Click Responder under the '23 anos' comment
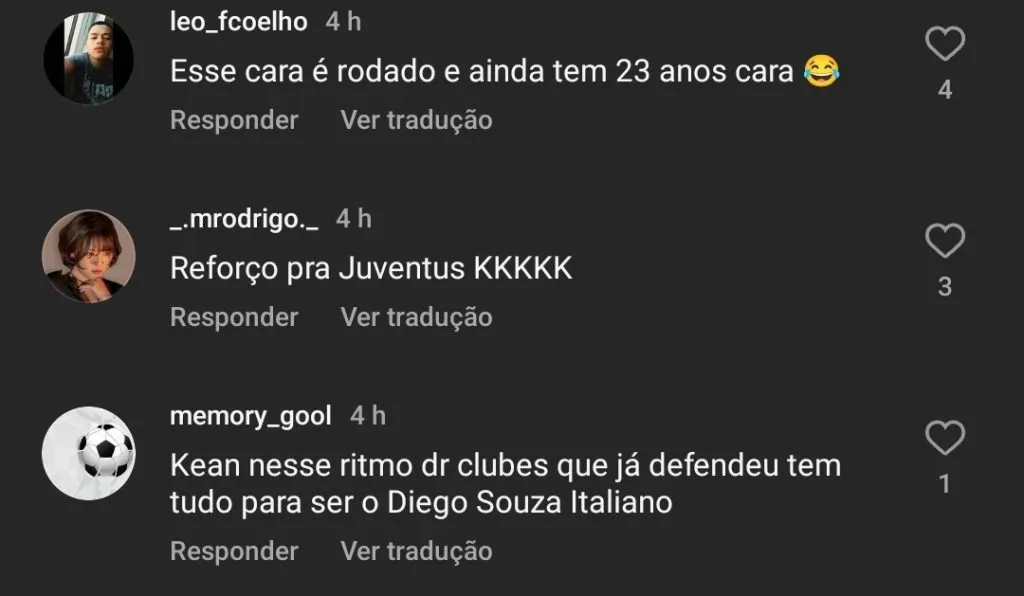Screen dimensions: 1024x596 [x=234, y=120]
